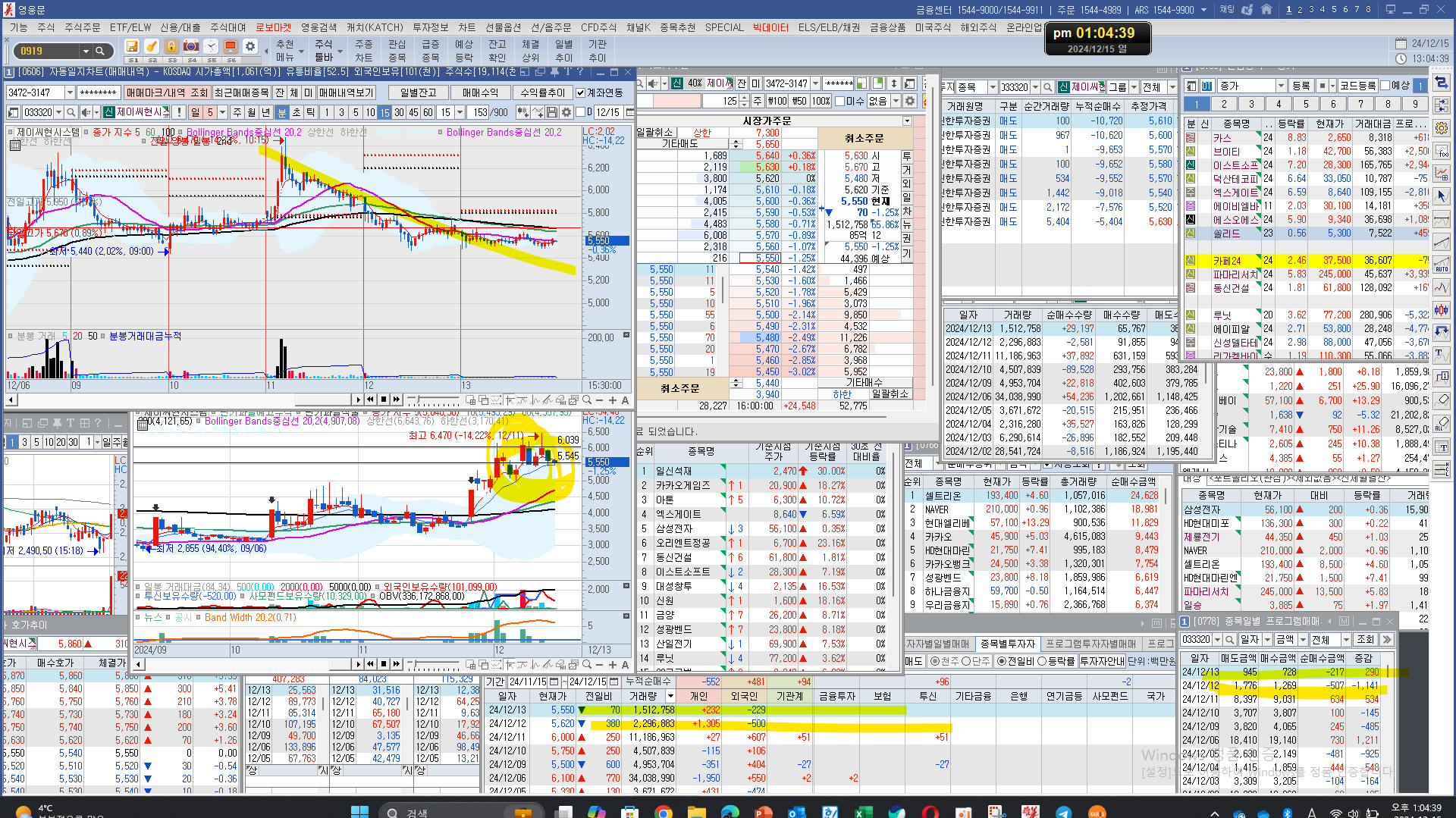Click the double-arrow icon in window 0778

click(1387, 640)
